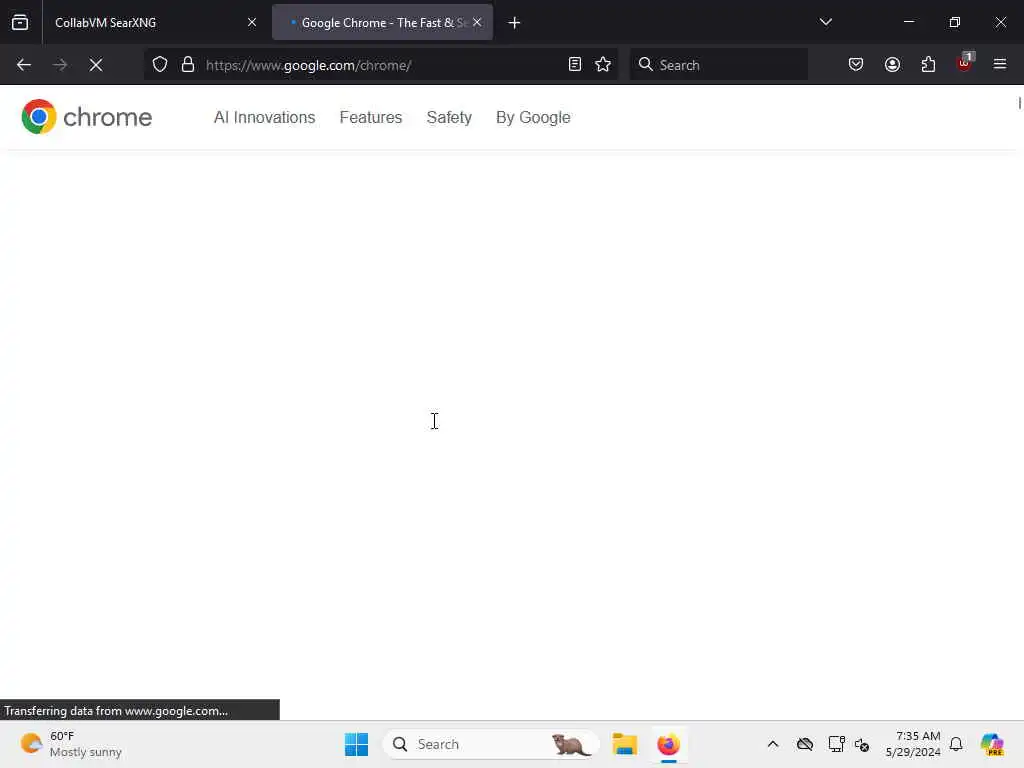The height and width of the screenshot is (768, 1024).
Task: Open the uBlock Origin extension icon
Action: click(x=965, y=63)
